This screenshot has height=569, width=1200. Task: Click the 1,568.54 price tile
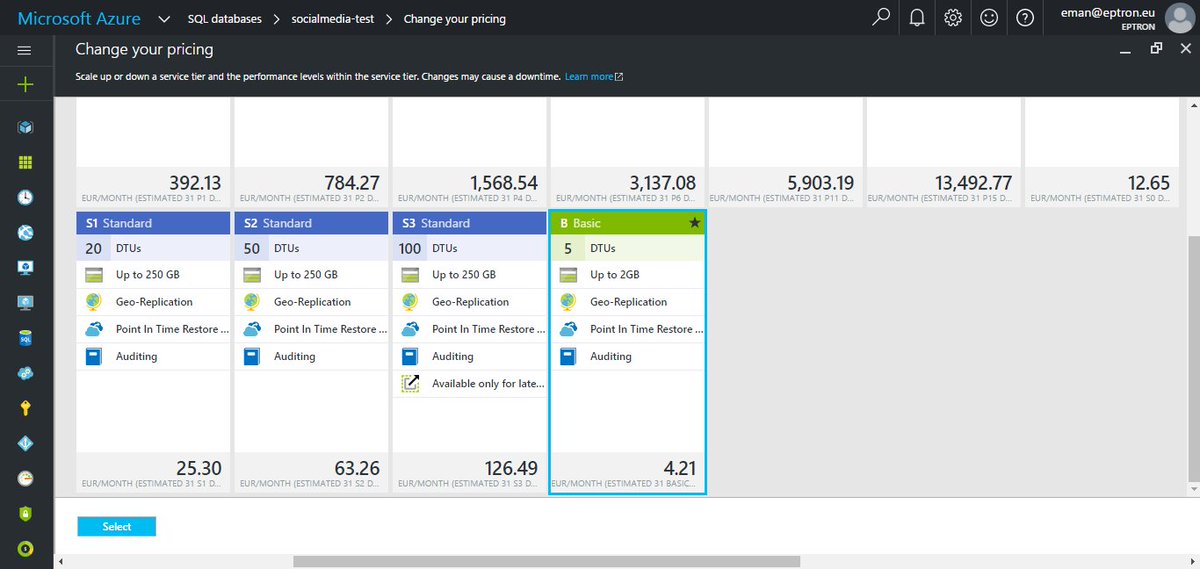coord(470,154)
